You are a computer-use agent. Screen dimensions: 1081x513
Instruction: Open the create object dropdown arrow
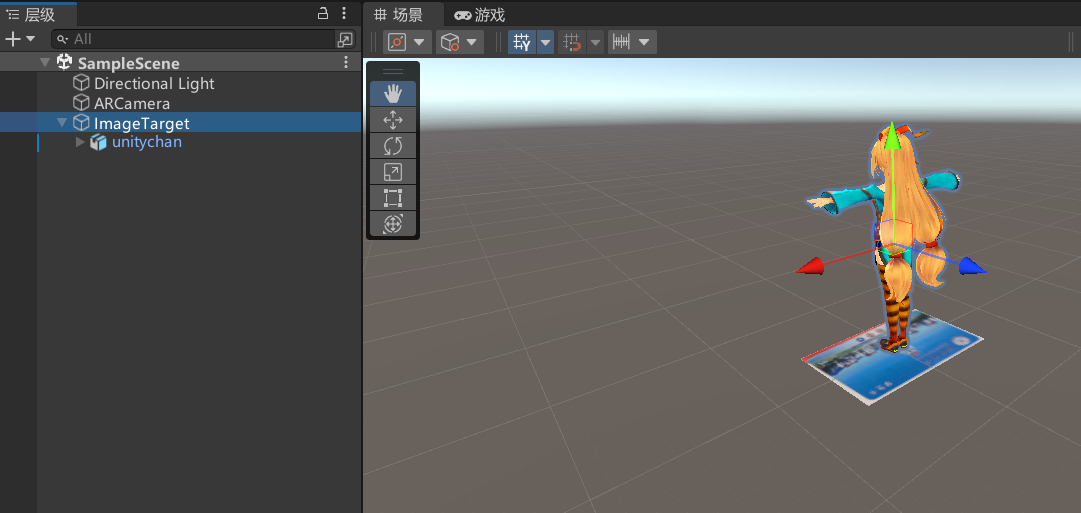click(30, 39)
